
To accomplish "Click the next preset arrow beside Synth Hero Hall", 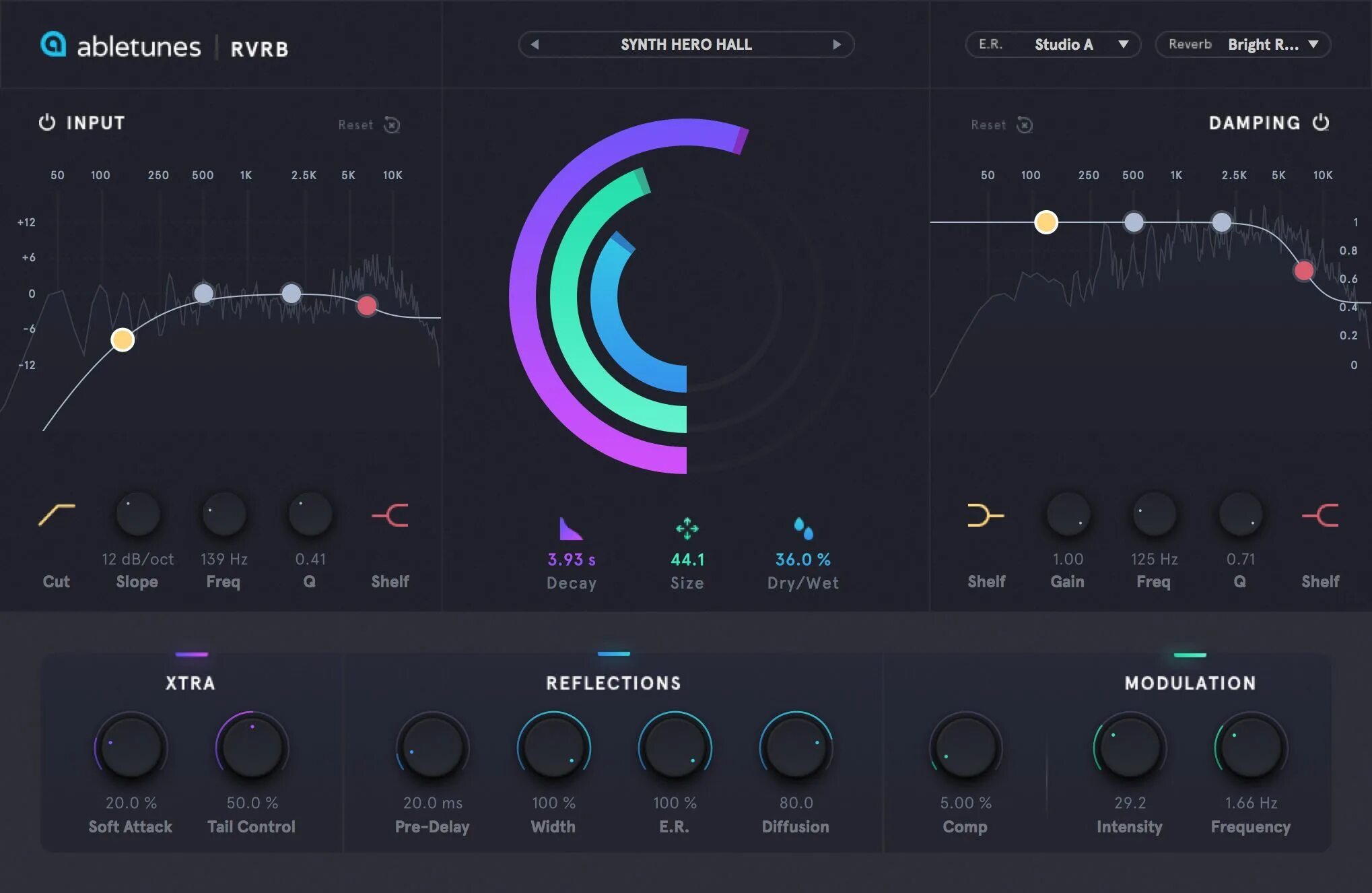I will (837, 44).
